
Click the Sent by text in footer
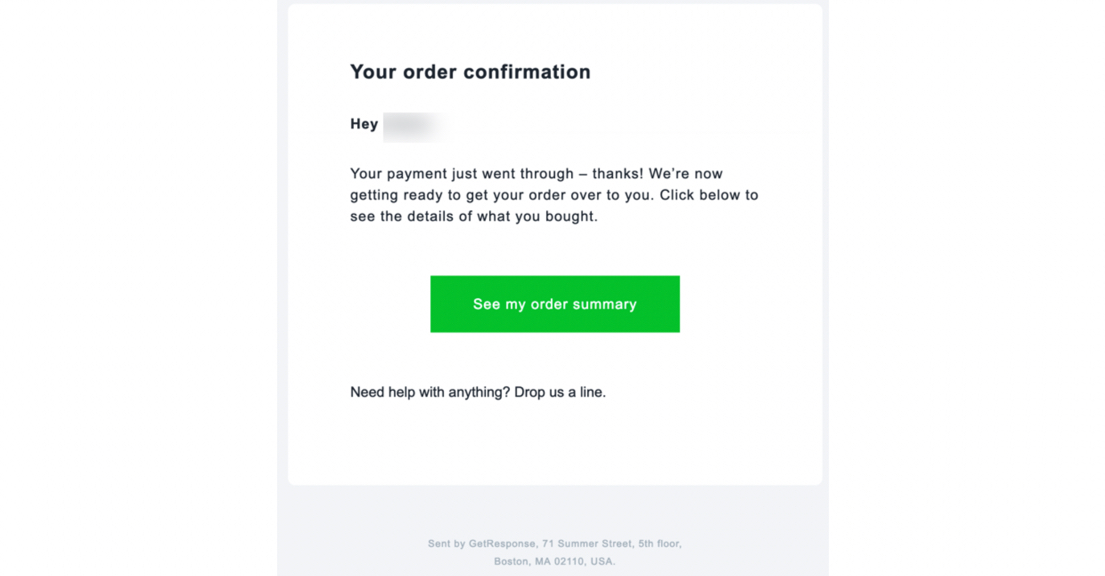point(447,544)
